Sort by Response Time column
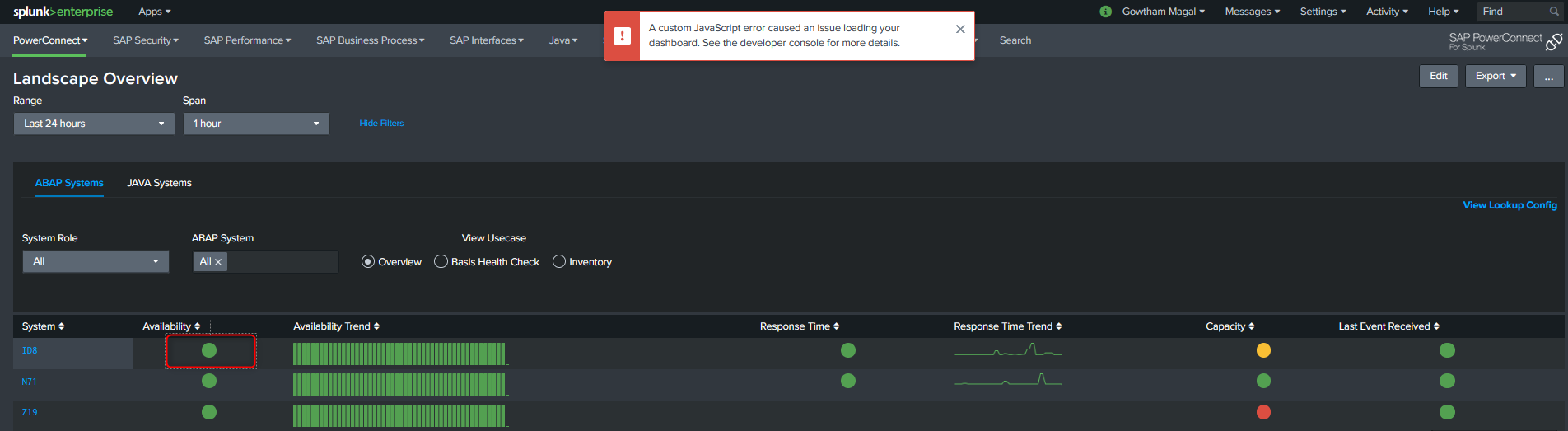Viewport: 1568px width, 431px height. pyautogui.click(x=799, y=326)
